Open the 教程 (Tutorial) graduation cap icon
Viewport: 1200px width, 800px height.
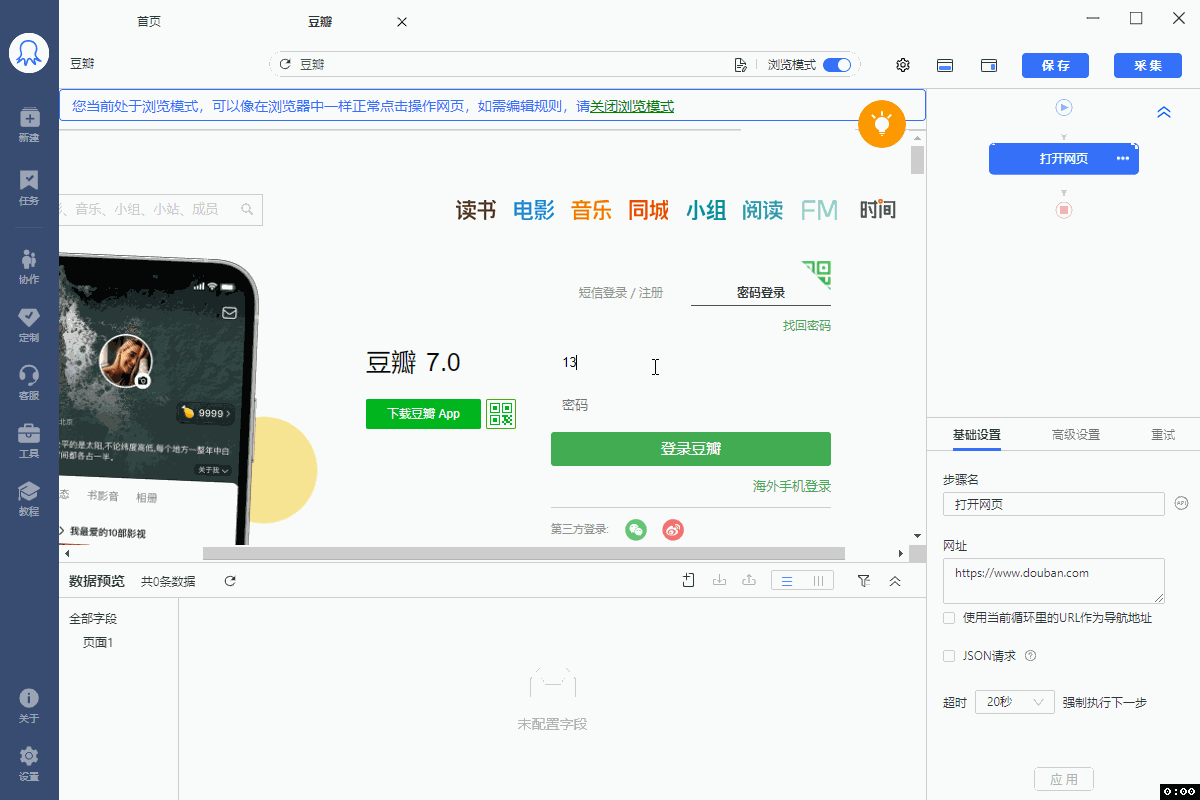tap(29, 491)
